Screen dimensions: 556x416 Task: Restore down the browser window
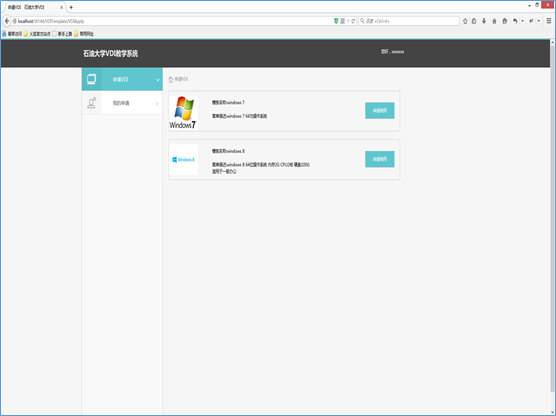click(x=537, y=5)
